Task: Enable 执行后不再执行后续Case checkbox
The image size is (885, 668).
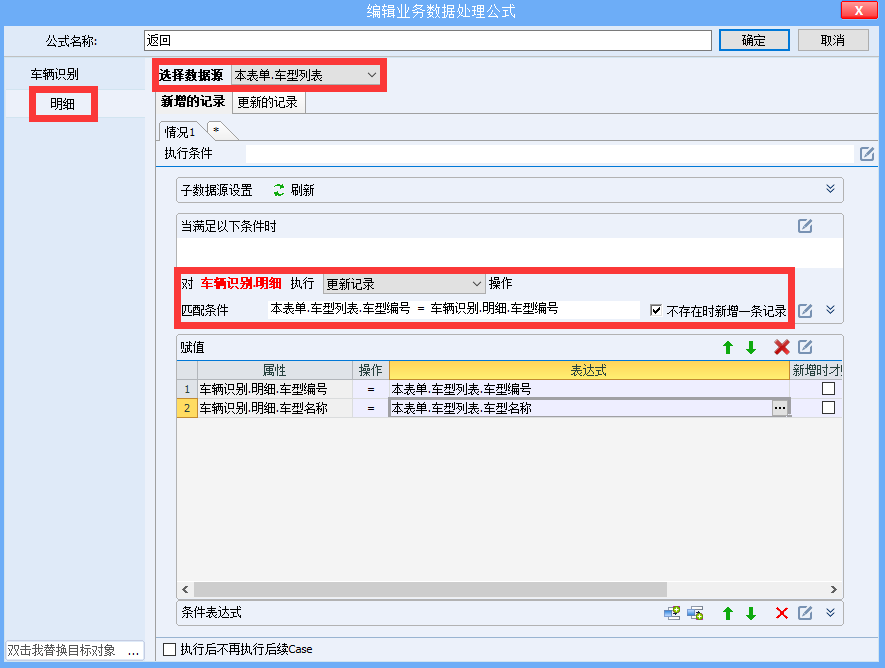Action: [x=169, y=649]
